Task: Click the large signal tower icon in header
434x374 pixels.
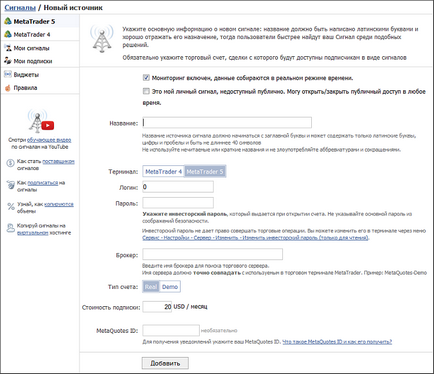Action: 101,39
